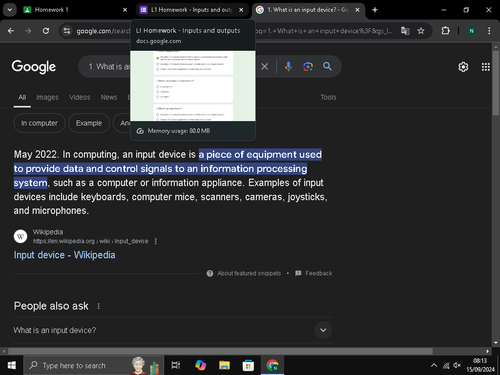Open the Chrome profile N avatar
The width and height of the screenshot is (500, 375).
click(x=471, y=31)
